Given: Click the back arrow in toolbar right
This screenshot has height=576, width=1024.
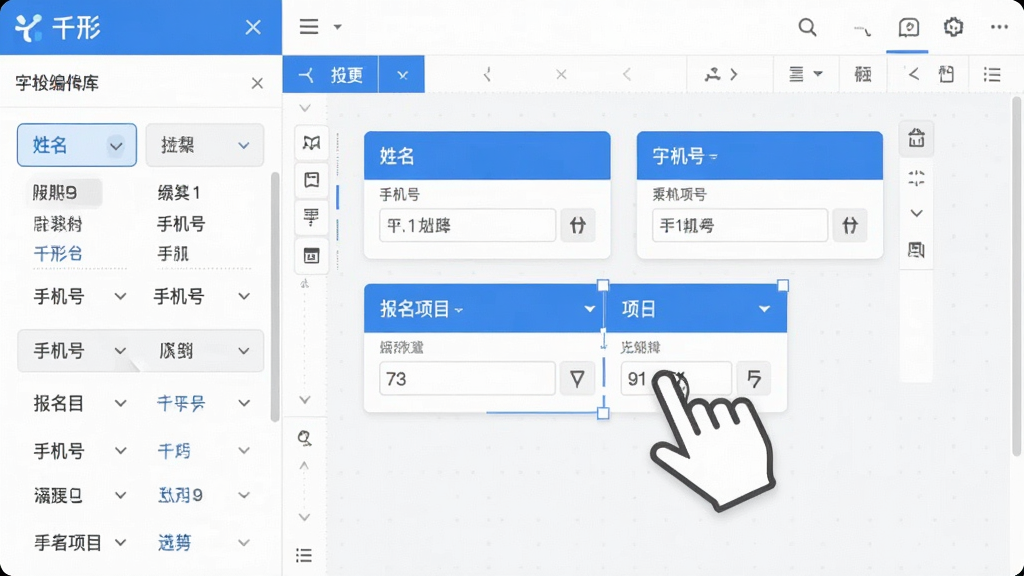Looking at the screenshot, I should tap(914, 74).
